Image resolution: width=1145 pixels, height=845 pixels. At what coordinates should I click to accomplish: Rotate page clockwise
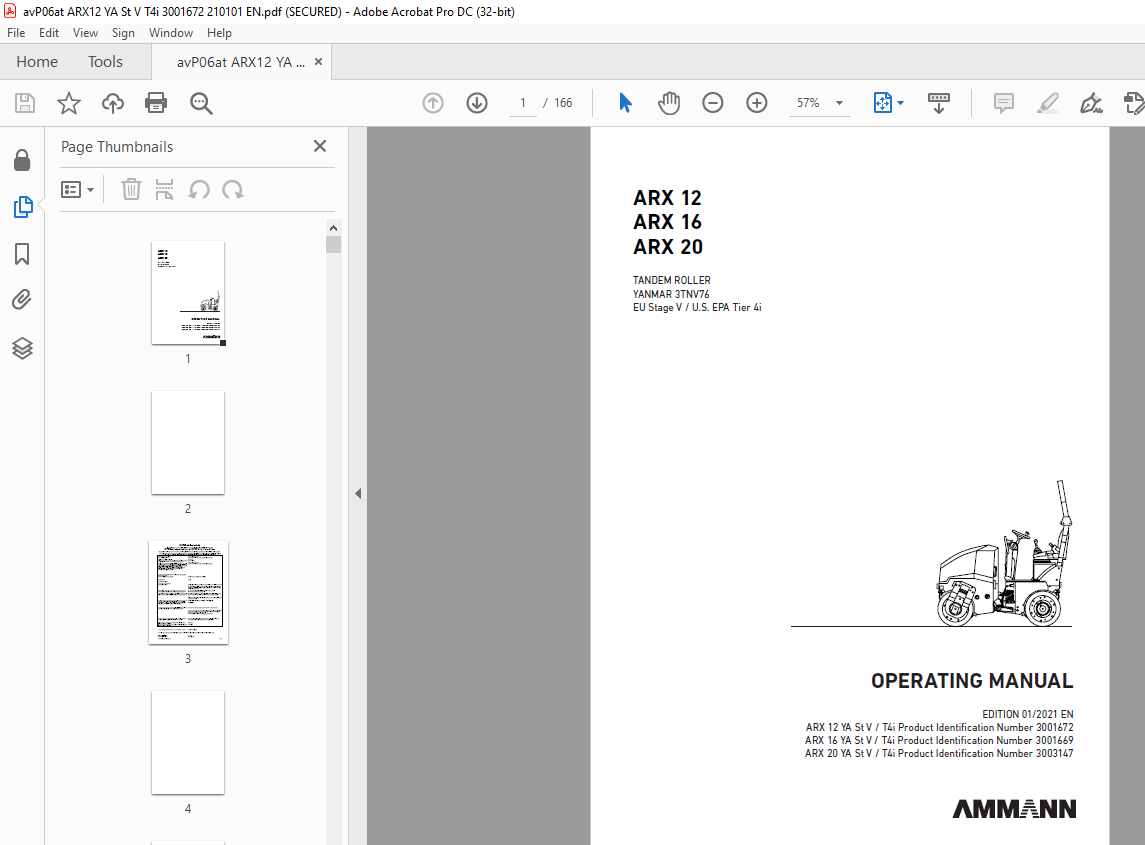(x=233, y=190)
